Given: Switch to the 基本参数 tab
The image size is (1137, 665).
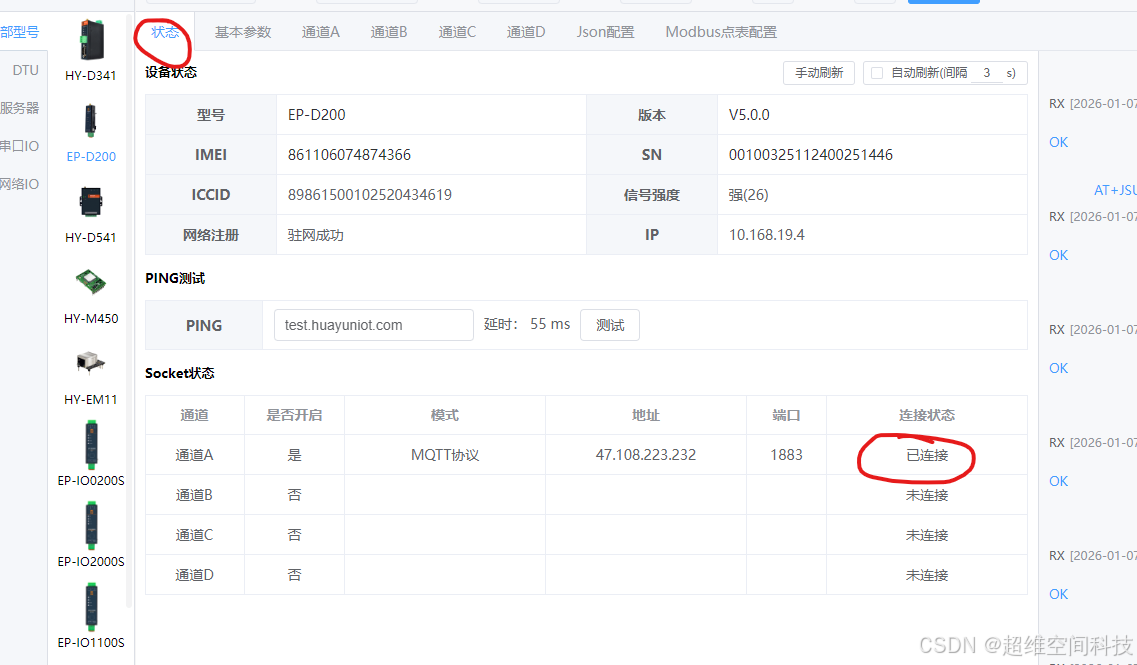Looking at the screenshot, I should pyautogui.click(x=243, y=32).
